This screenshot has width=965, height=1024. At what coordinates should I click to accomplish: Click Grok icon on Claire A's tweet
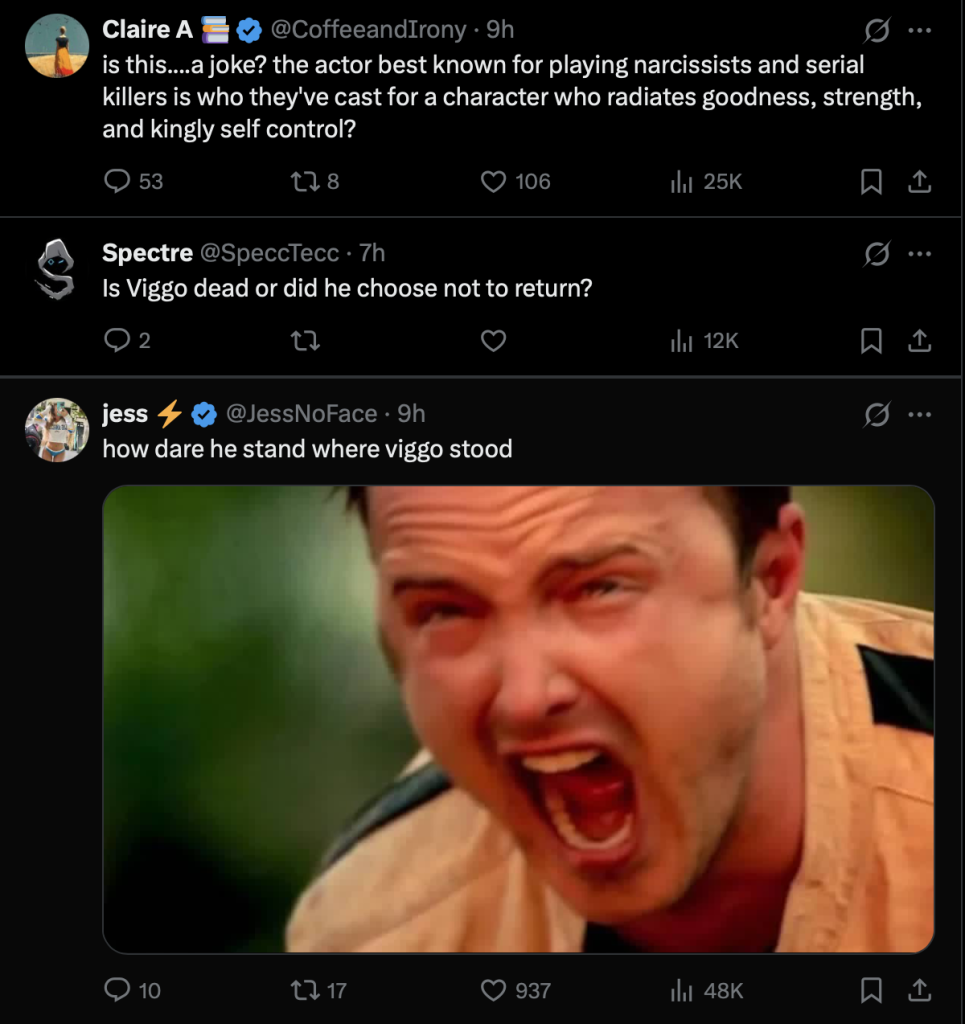click(877, 30)
